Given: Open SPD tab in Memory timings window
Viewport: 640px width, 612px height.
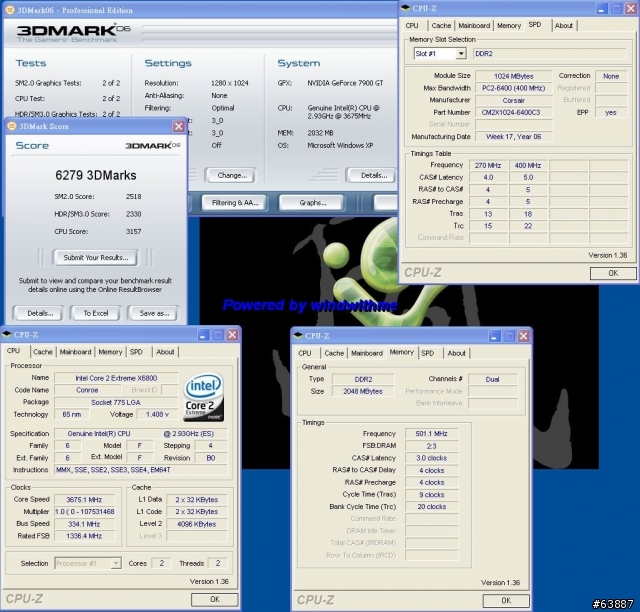Looking at the screenshot, I should click(x=427, y=353).
